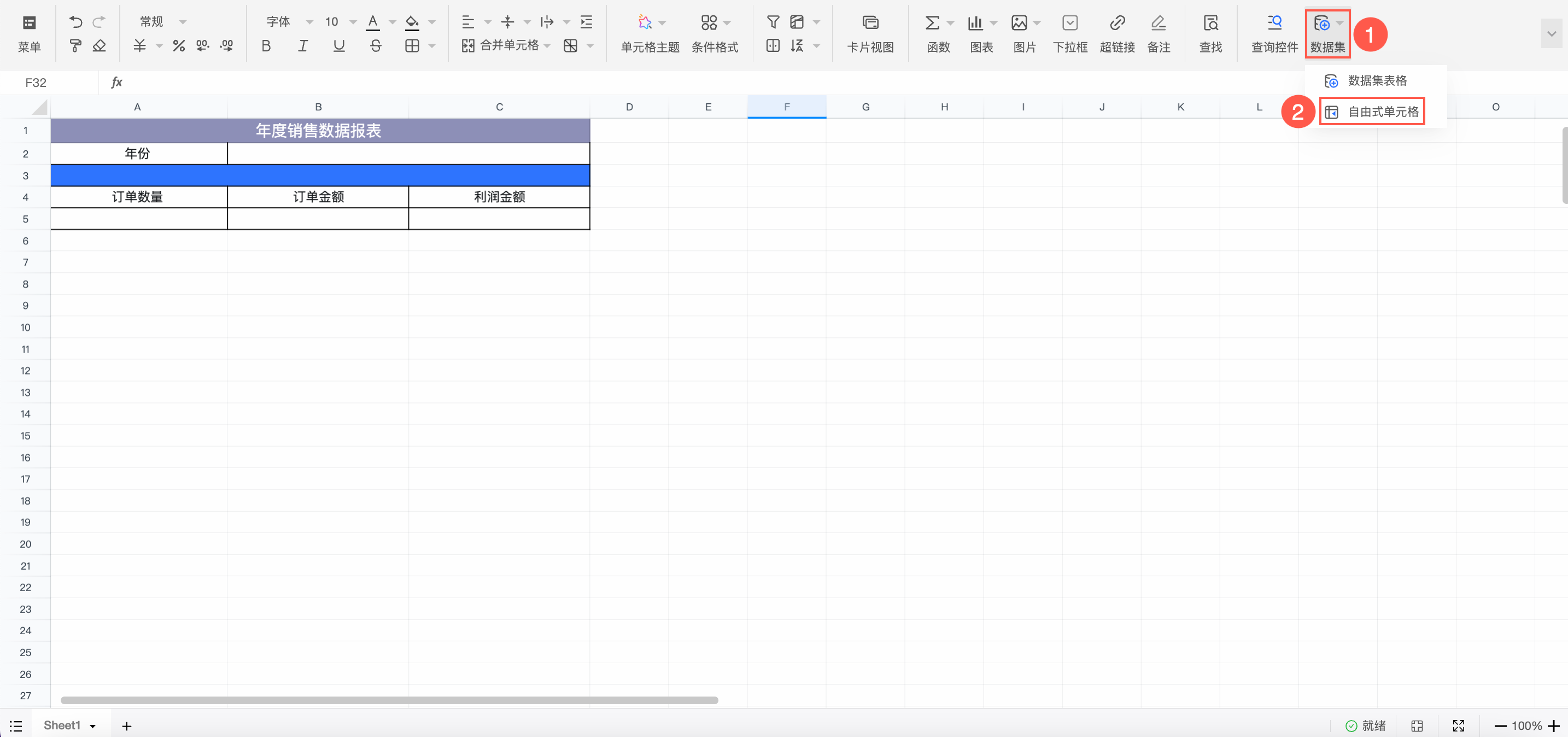Open the fill color bucket swatch
Image resolution: width=1568 pixels, height=737 pixels.
[x=412, y=22]
